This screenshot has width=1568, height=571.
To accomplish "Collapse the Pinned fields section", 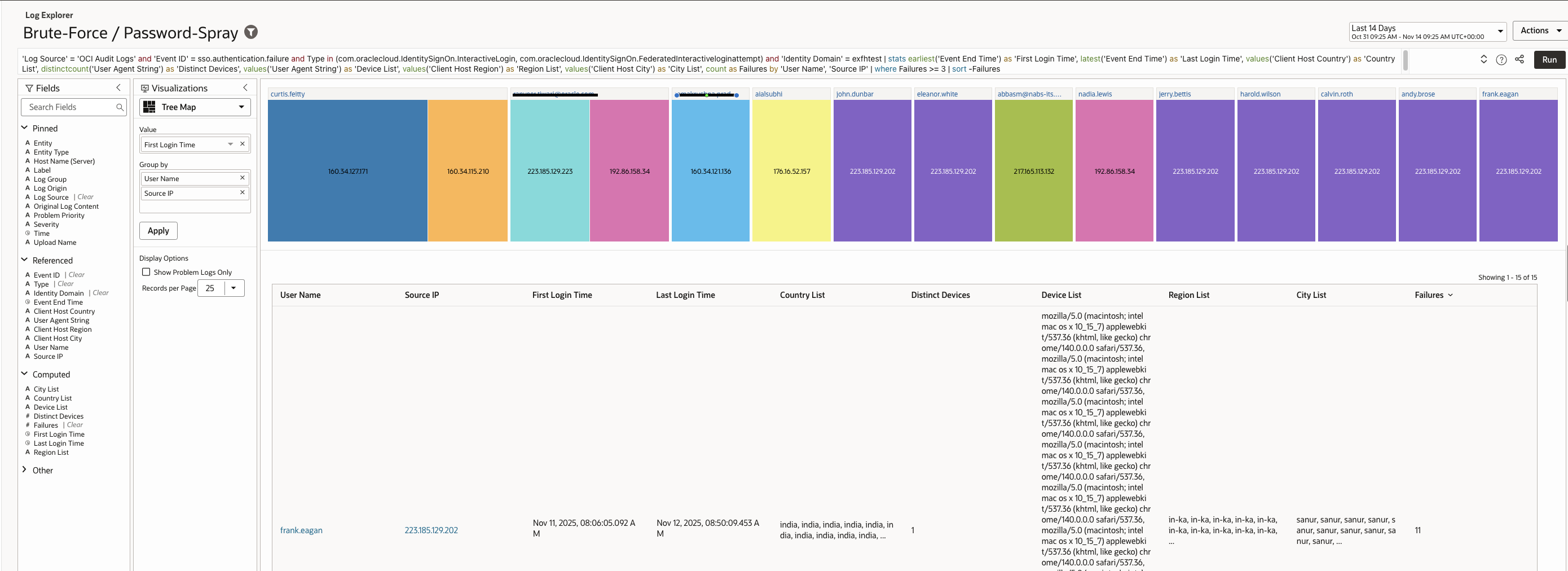I will click(25, 128).
